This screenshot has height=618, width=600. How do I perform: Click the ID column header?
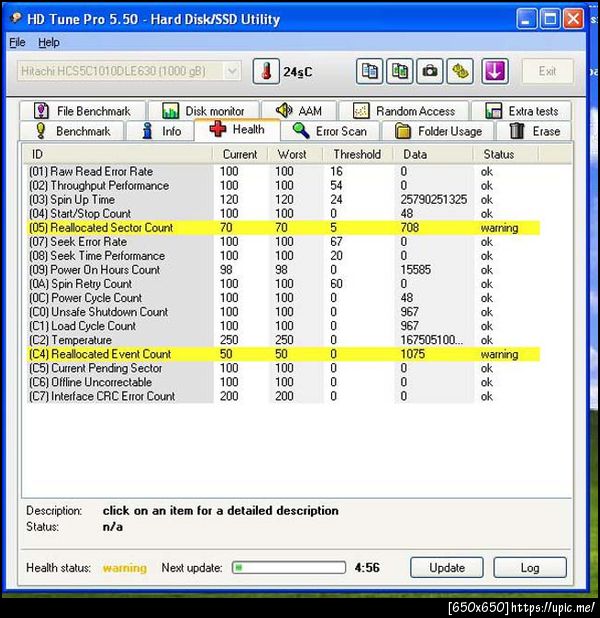[117, 154]
